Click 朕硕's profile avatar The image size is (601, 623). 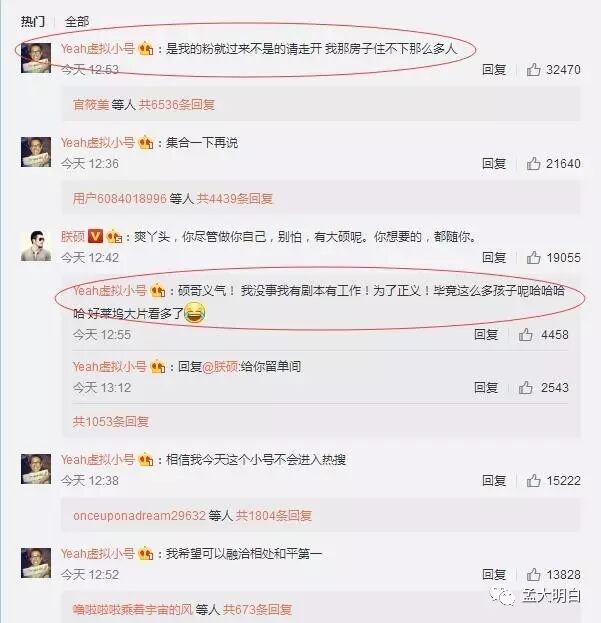(36, 246)
